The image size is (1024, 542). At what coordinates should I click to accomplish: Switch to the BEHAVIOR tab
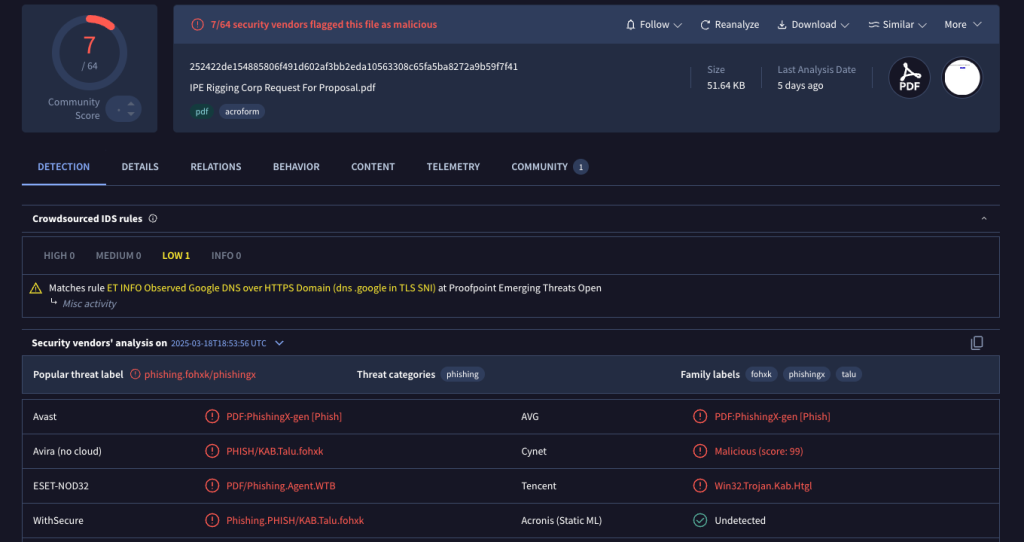coord(296,167)
